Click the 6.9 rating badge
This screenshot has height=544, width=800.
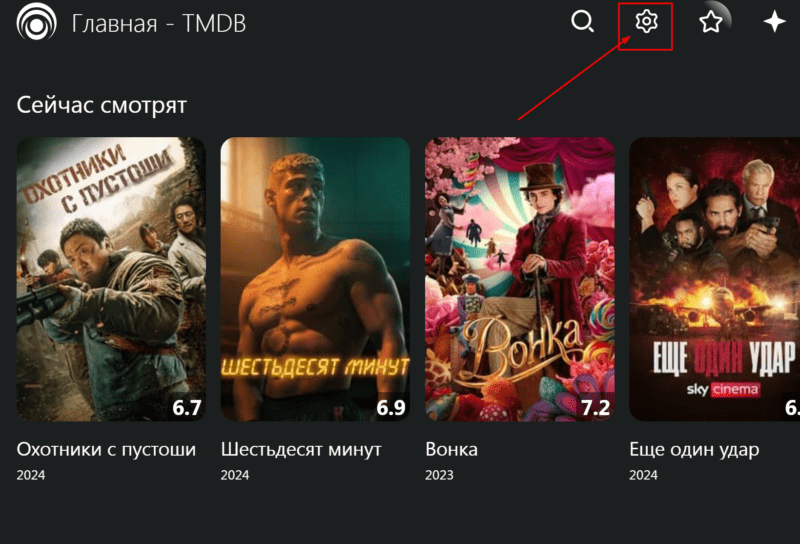click(x=391, y=407)
